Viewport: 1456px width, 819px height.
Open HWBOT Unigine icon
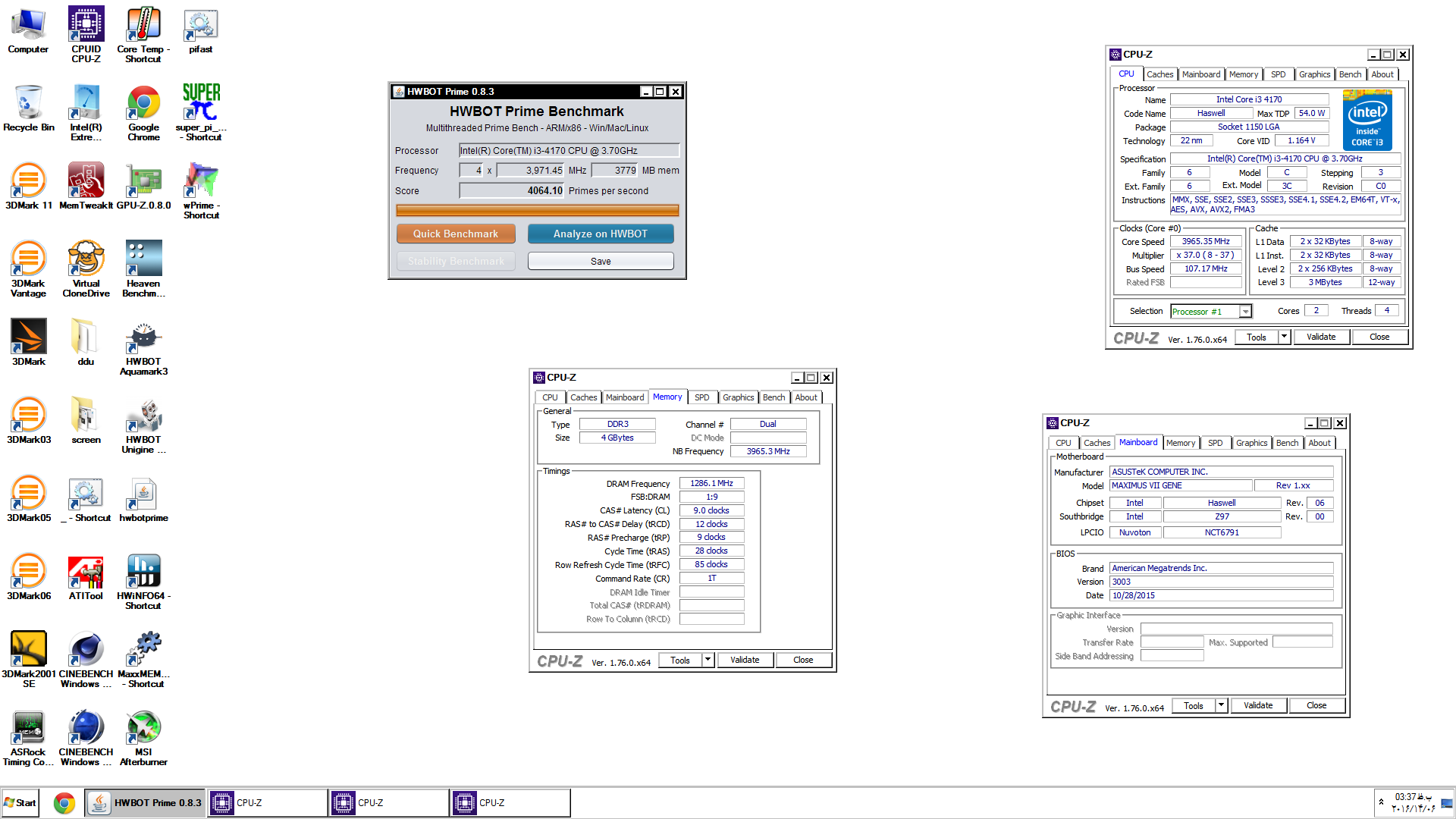click(143, 425)
